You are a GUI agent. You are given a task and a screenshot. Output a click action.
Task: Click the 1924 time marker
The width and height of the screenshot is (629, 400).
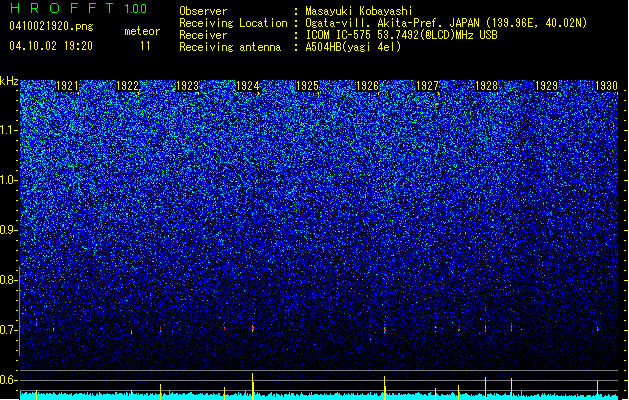(248, 86)
